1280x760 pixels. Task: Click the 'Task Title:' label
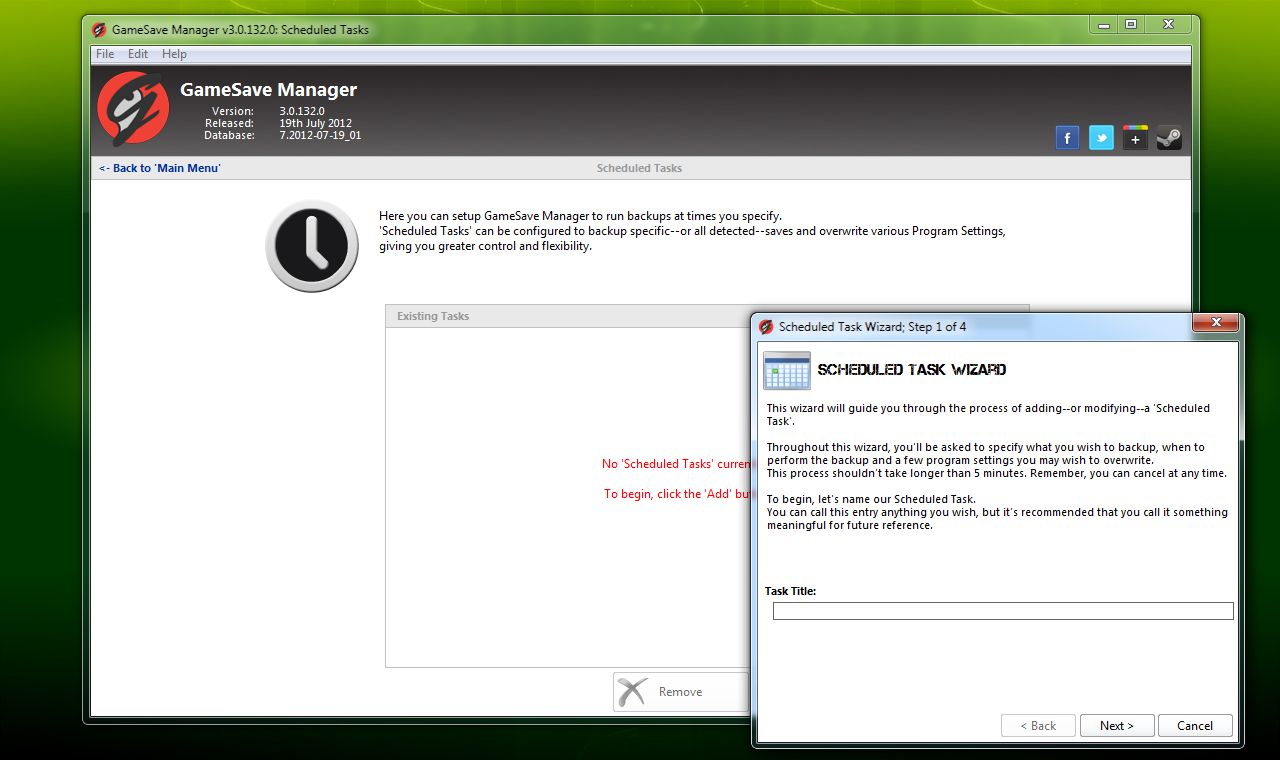790,591
